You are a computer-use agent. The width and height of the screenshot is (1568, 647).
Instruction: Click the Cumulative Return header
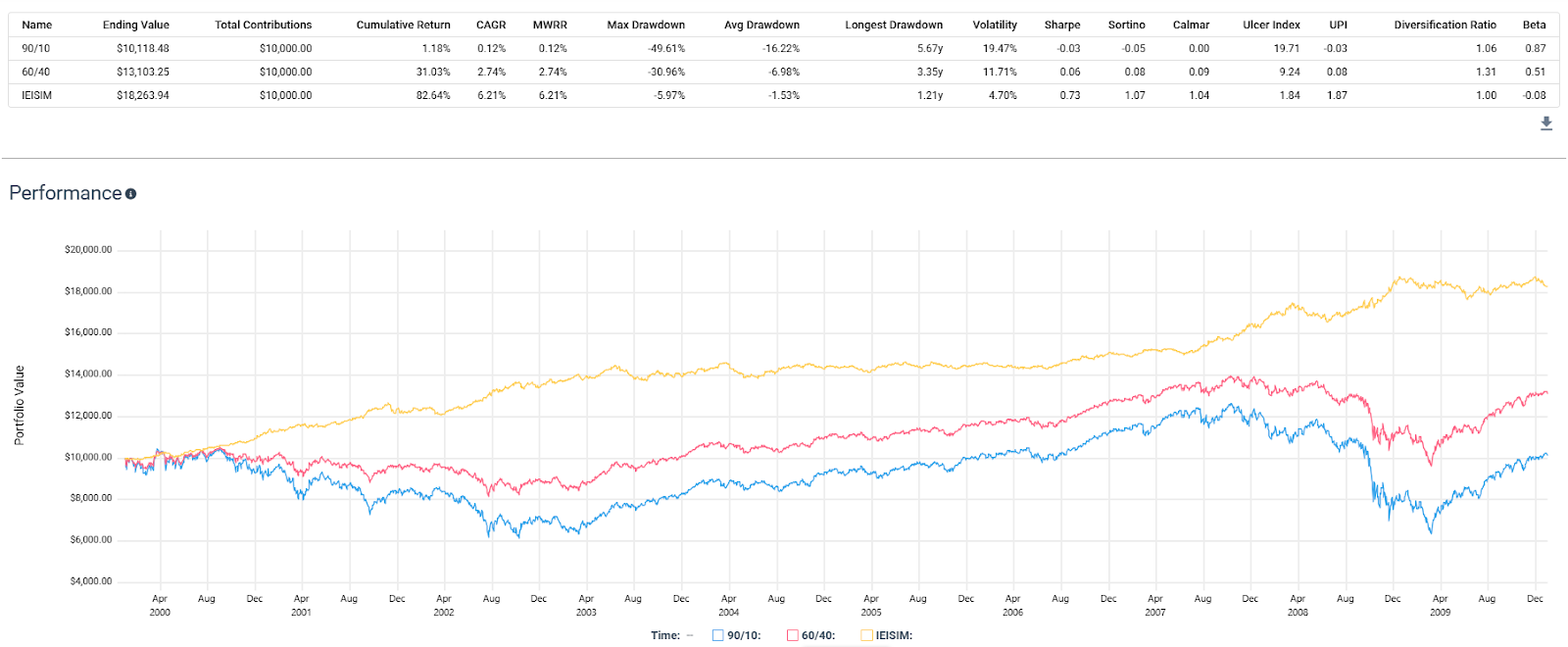[404, 25]
